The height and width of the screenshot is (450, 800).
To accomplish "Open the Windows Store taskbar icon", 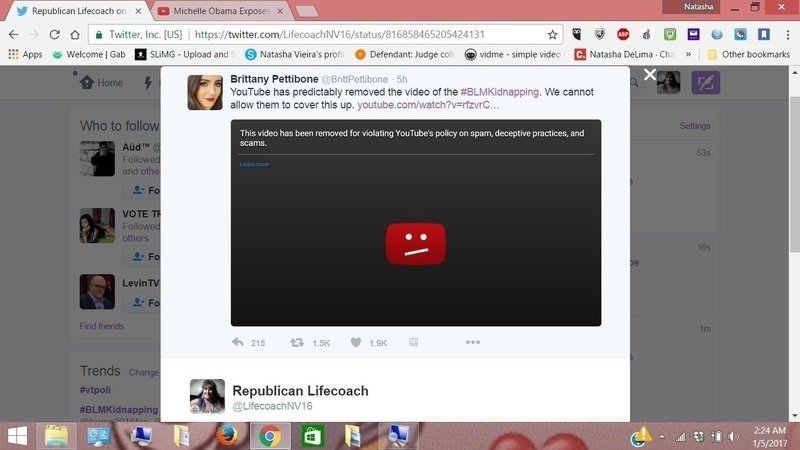I will (312, 436).
